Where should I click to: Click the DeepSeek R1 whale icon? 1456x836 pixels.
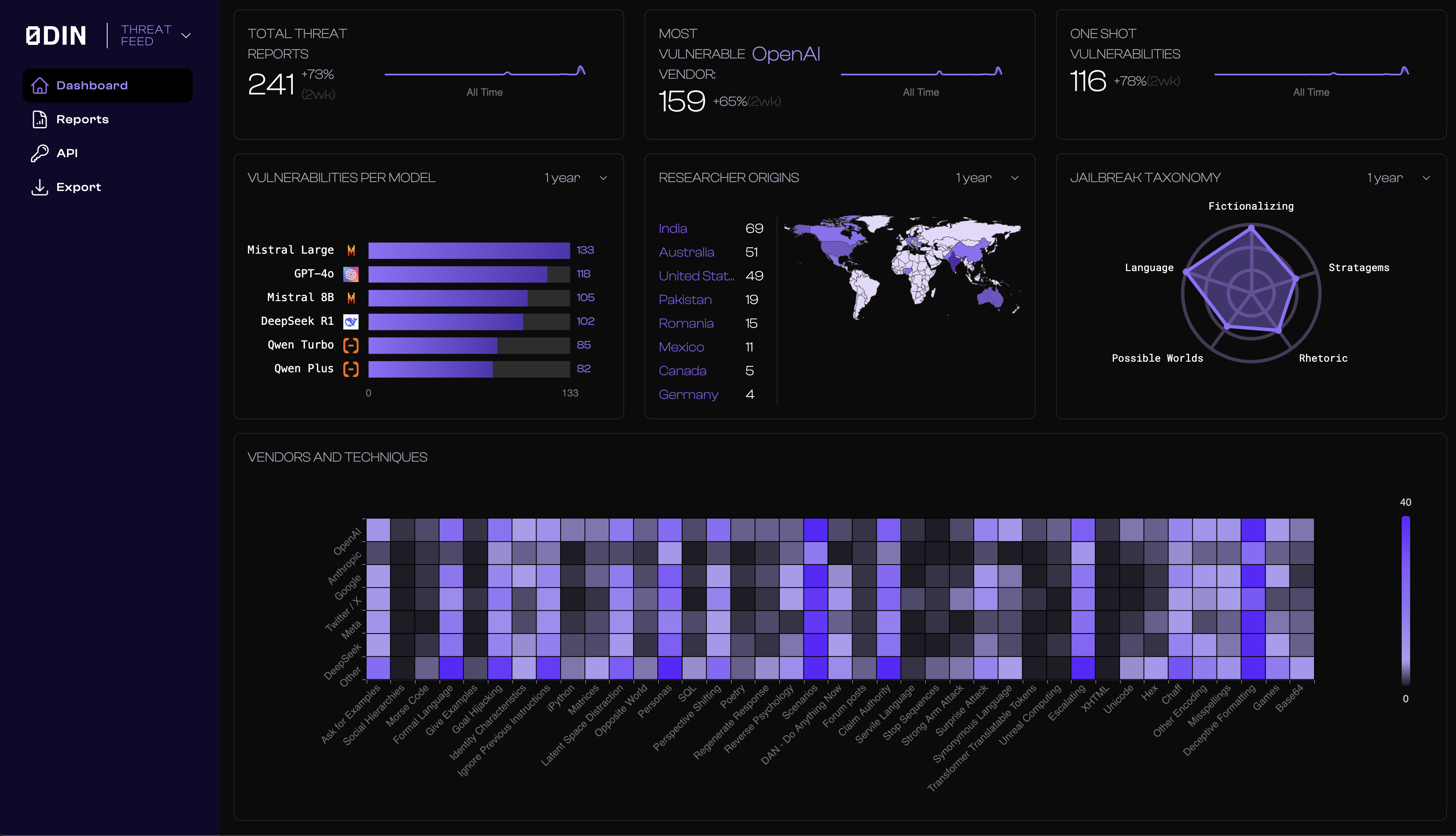351,321
